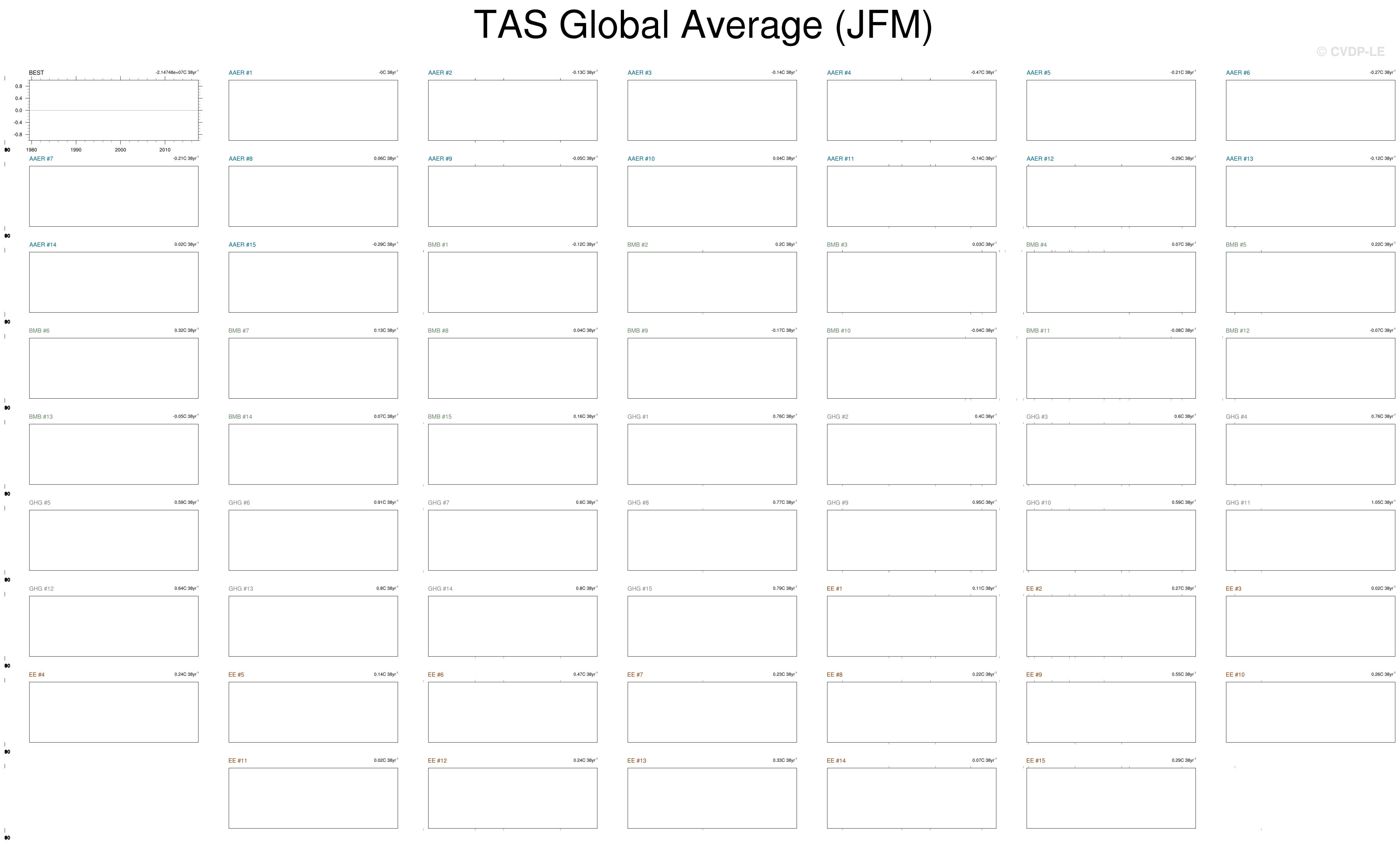This screenshot has width=1400, height=849.
Task: Click the BMB #13 plot panel
Action: [114, 454]
